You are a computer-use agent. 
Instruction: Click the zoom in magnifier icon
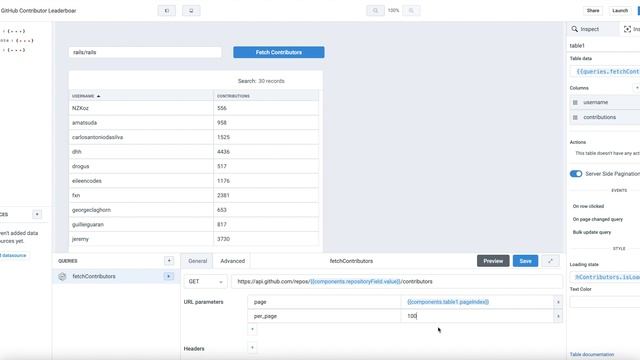pos(411,11)
